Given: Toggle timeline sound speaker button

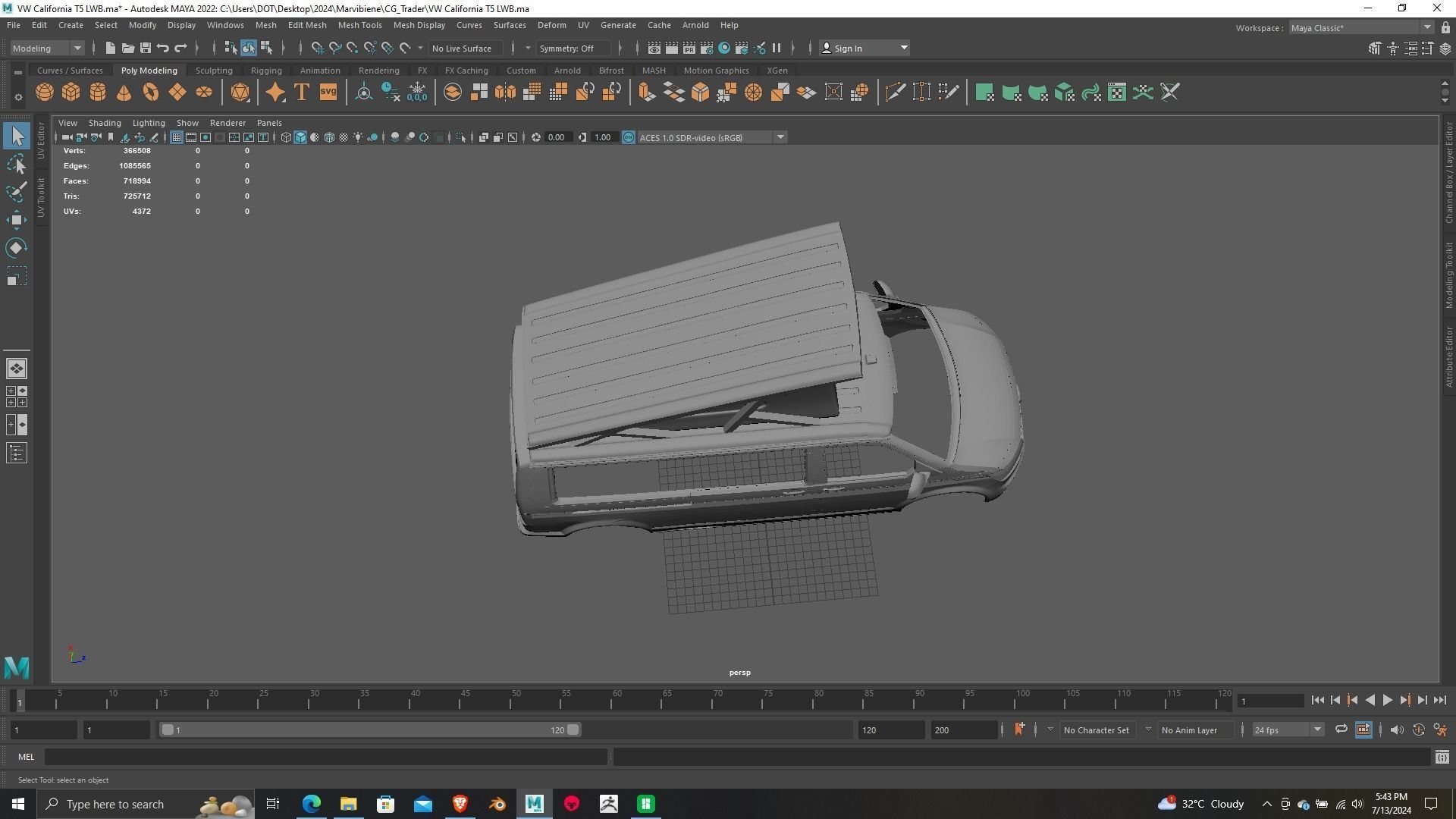Looking at the screenshot, I should pos(1397,730).
